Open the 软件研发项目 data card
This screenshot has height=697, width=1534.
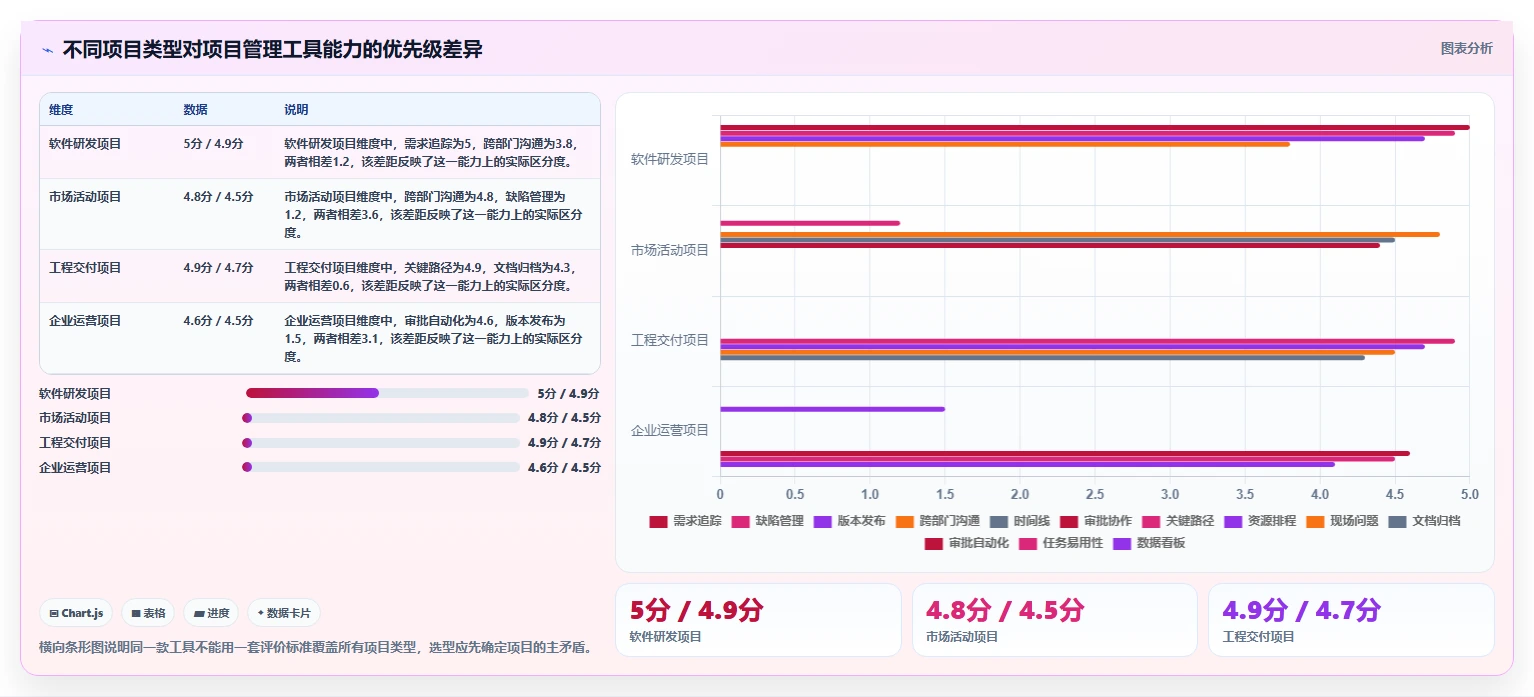pyautogui.click(x=758, y=620)
